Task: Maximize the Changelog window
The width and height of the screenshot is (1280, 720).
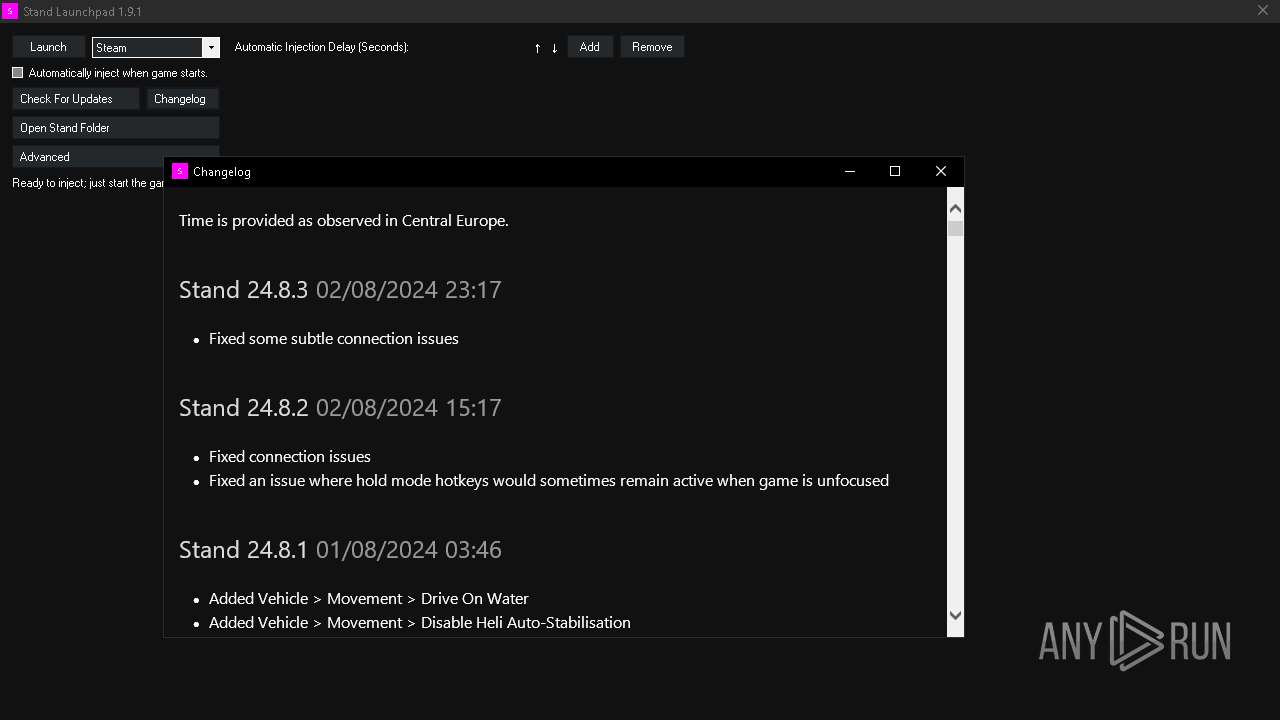Action: pos(895,171)
